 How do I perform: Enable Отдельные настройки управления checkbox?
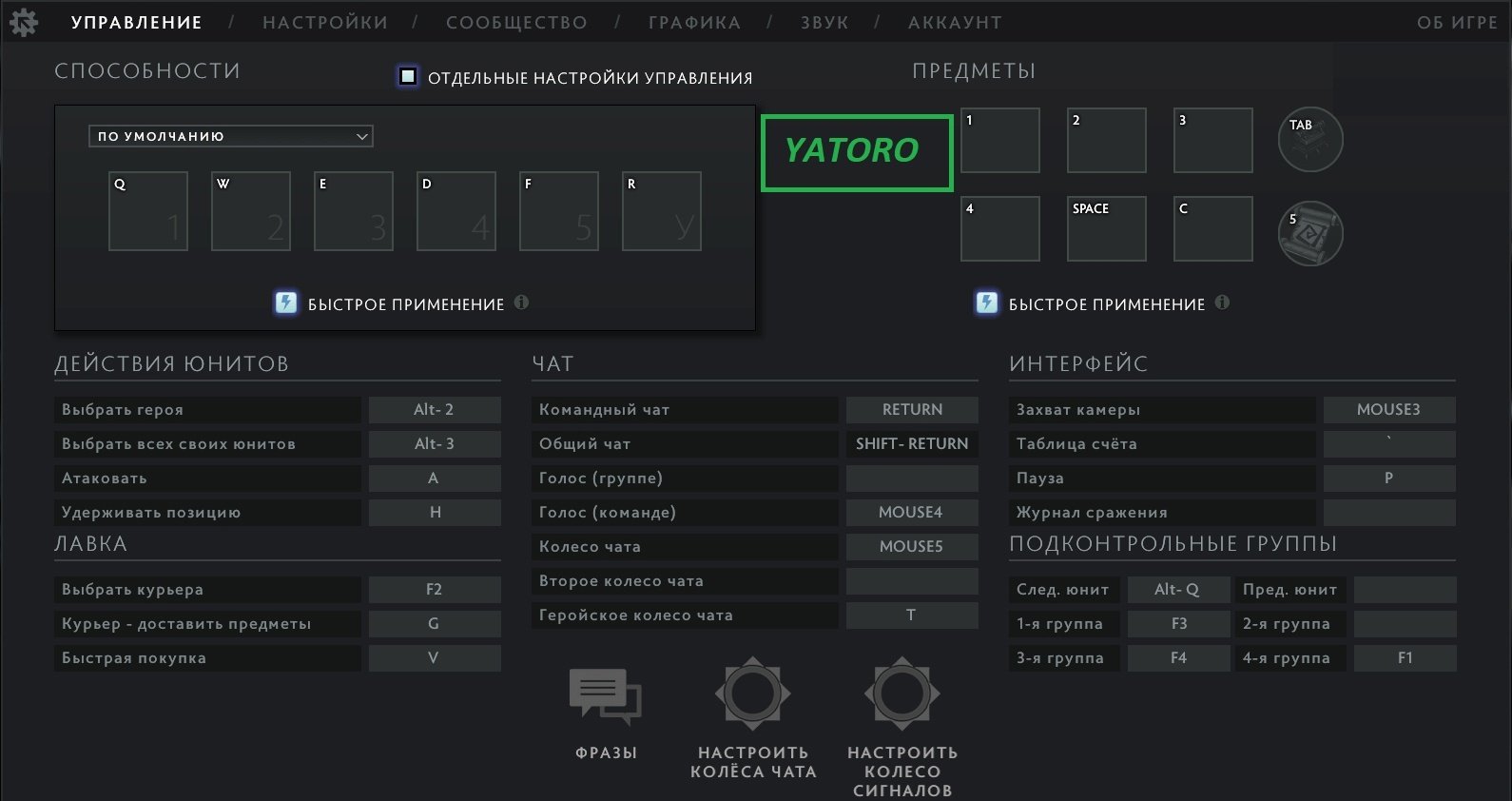[x=408, y=76]
